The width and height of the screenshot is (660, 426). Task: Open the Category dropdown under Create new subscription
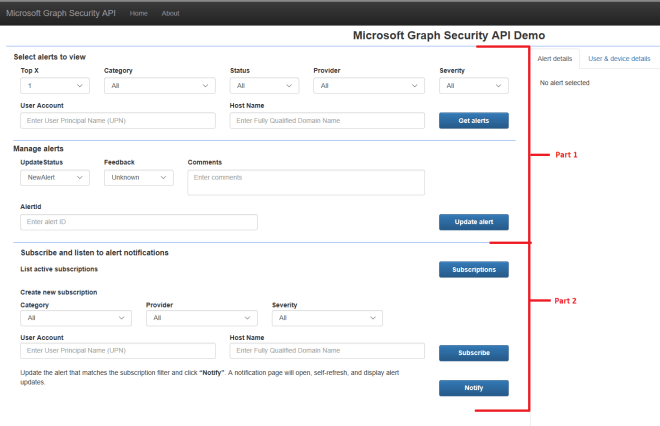pyautogui.click(x=76, y=318)
